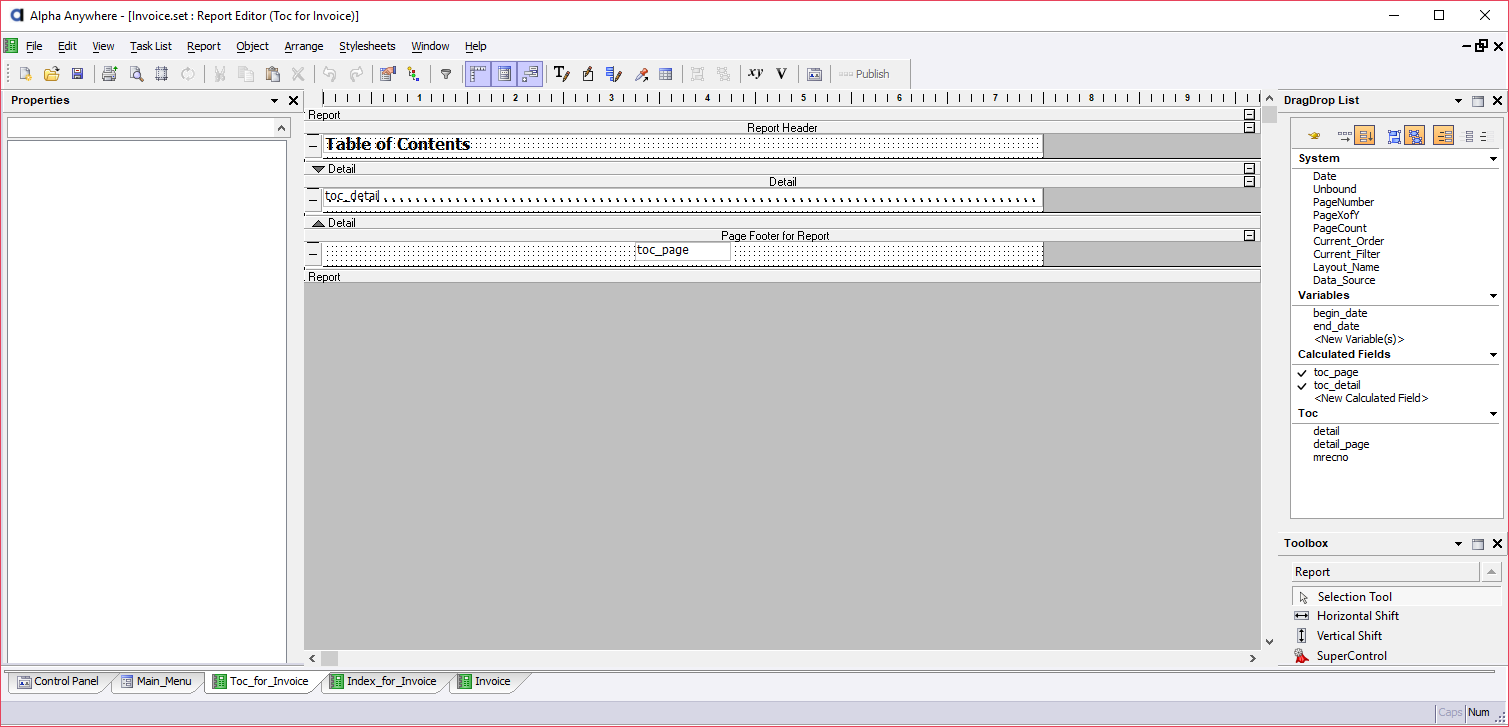Click <New Variable(s)> link
Screen dimensions: 1509x727
[1359, 339]
